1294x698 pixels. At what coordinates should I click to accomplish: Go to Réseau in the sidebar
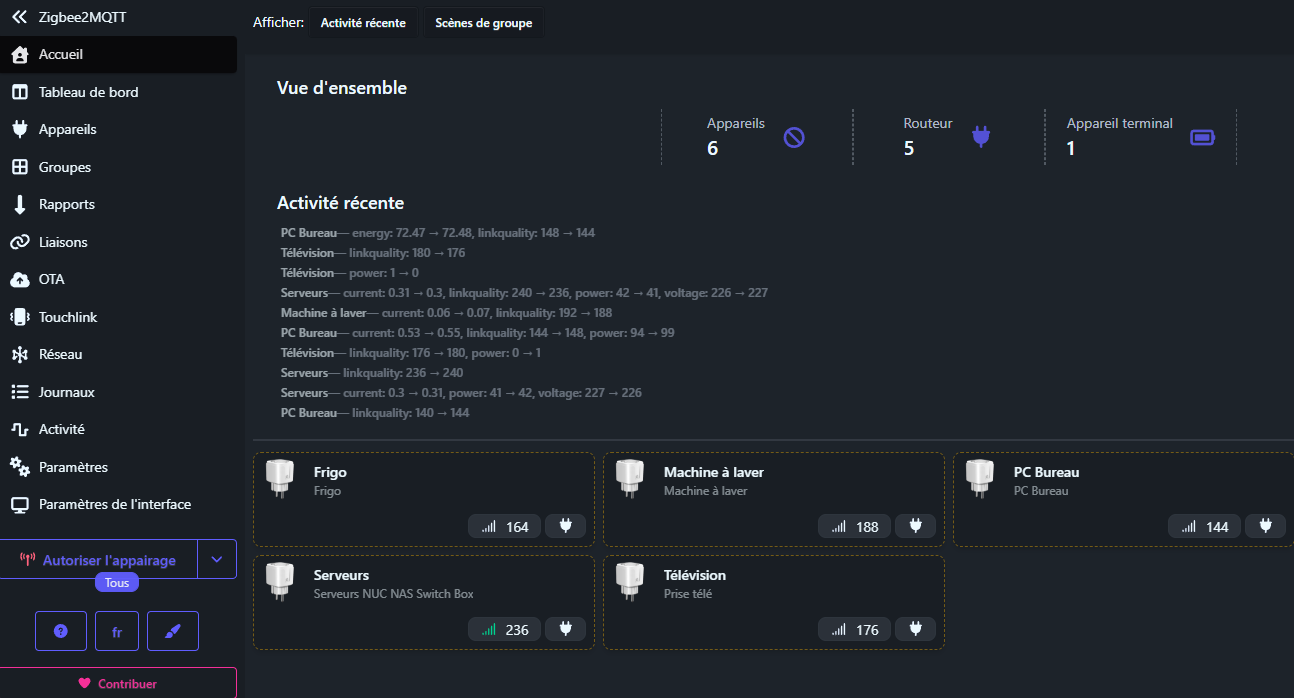[x=60, y=355]
